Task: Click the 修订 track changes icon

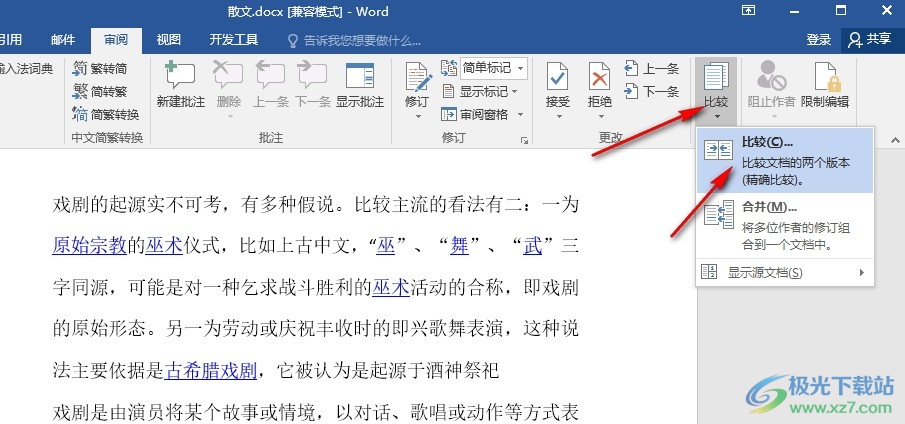Action: pos(417,77)
